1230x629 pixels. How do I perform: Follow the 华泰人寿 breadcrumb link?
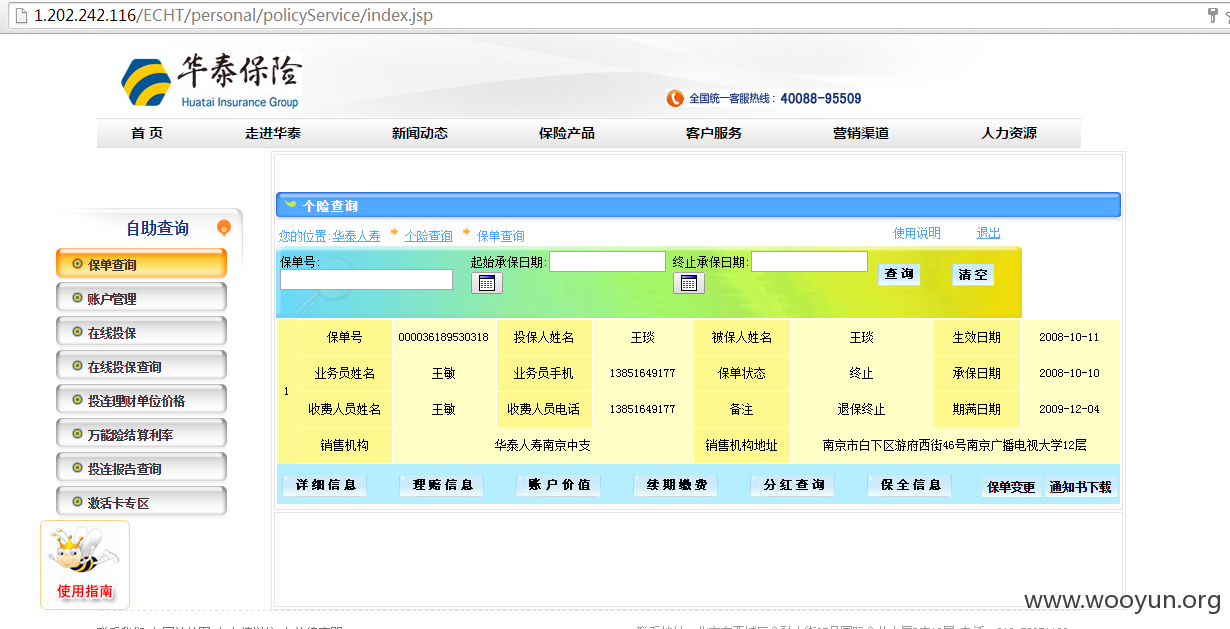pyautogui.click(x=357, y=236)
